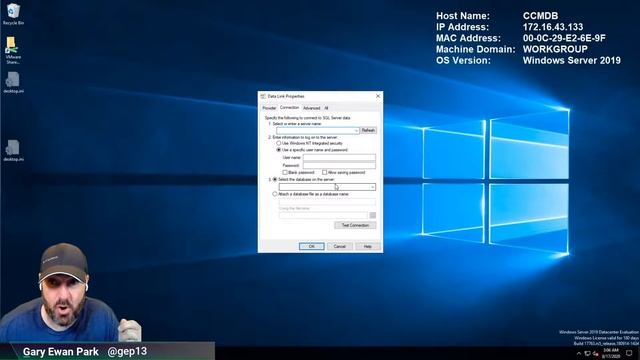Image resolution: width=640 pixels, height=360 pixels.
Task: Switch to the Advanced tab
Action: tap(311, 108)
